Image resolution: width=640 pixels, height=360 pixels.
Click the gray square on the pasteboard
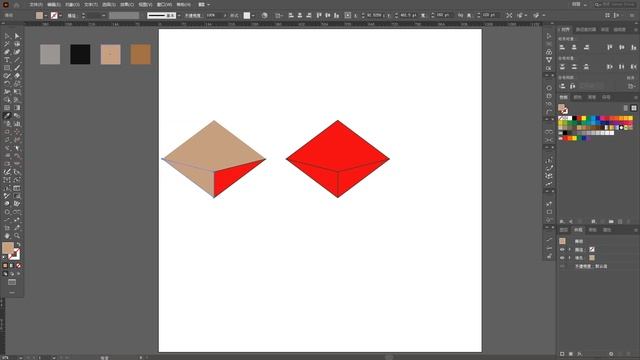[x=50, y=54]
